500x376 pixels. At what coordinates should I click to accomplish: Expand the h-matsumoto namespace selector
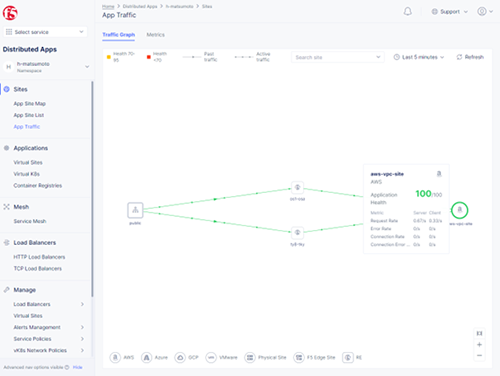tap(46, 67)
